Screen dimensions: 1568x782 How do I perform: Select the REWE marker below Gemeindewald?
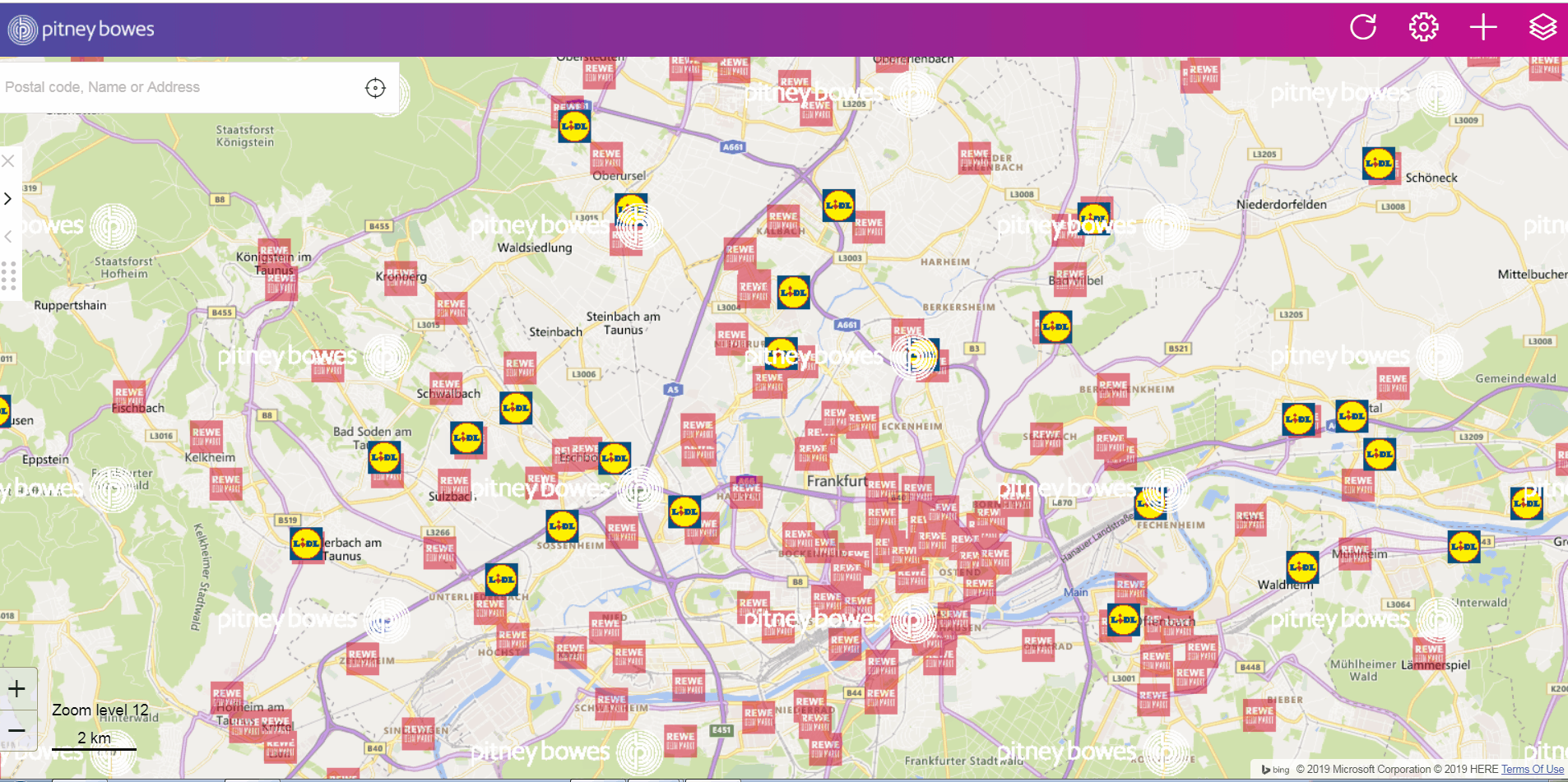(1393, 383)
